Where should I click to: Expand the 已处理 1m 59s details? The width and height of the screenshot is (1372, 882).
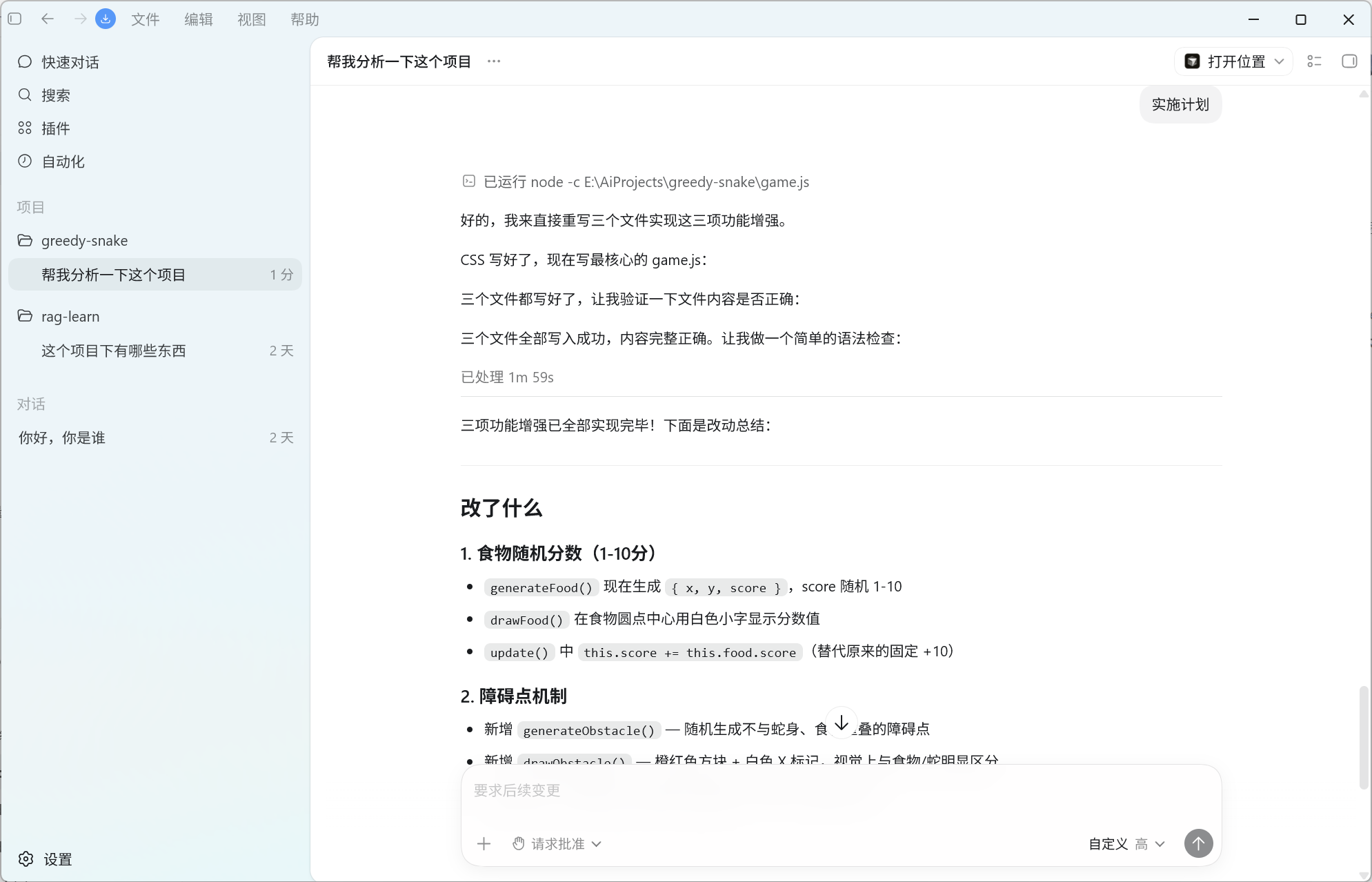click(x=507, y=378)
